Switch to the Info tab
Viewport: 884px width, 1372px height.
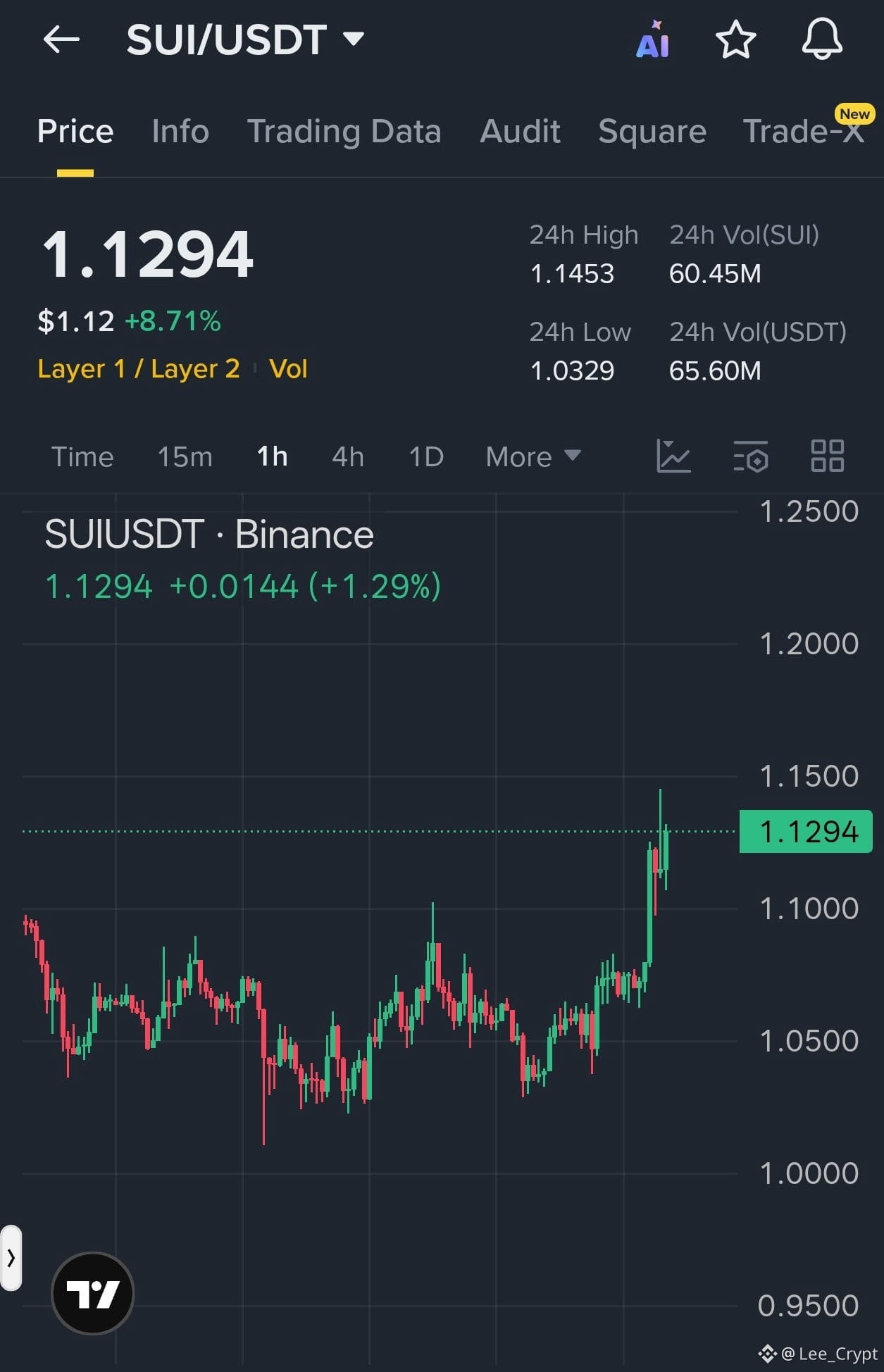[180, 132]
